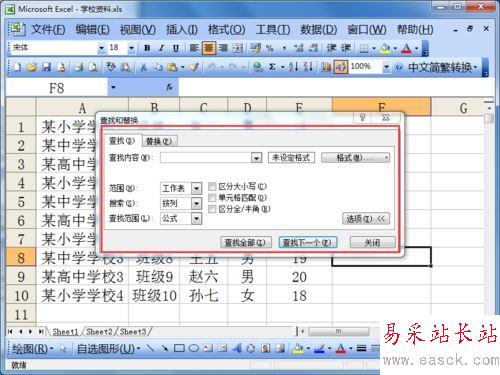Open the 搜索 按列 dropdown
The height and width of the screenshot is (375, 500).
[x=196, y=203]
